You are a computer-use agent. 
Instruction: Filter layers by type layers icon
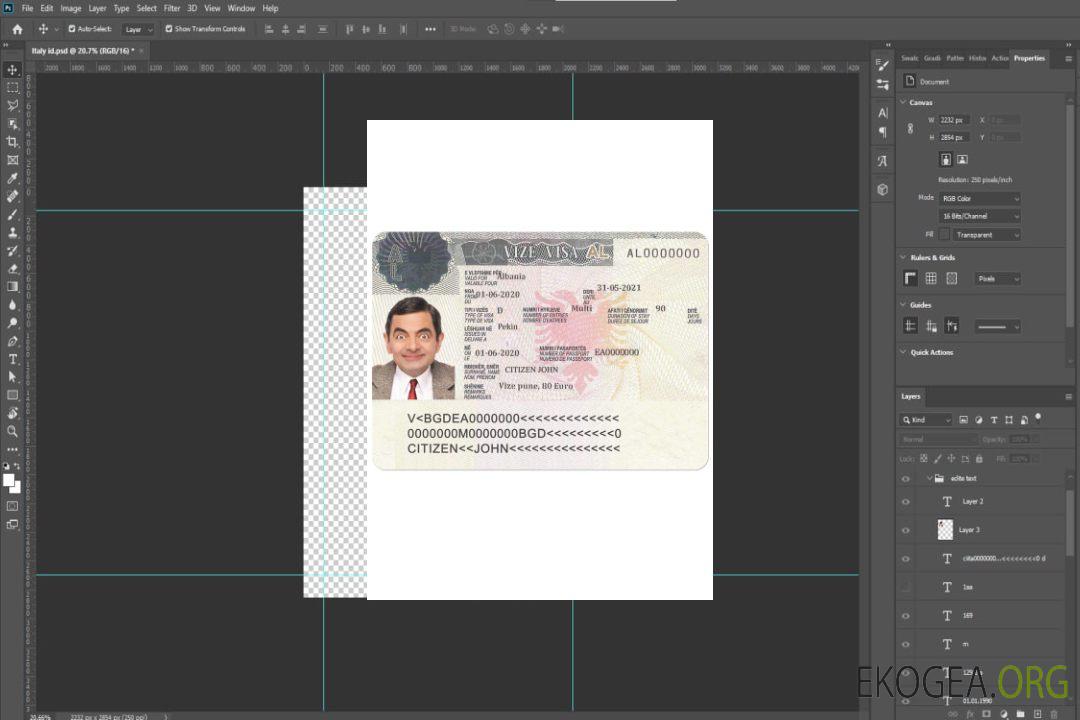[x=993, y=420]
